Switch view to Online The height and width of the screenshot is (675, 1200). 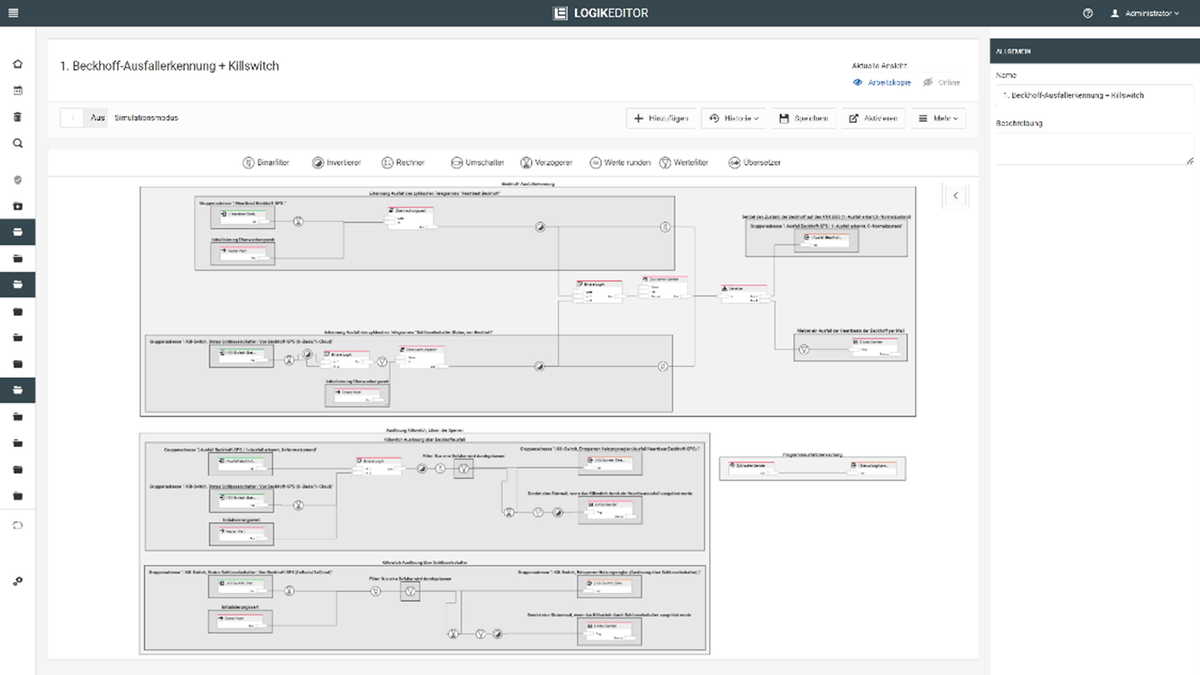pos(941,82)
